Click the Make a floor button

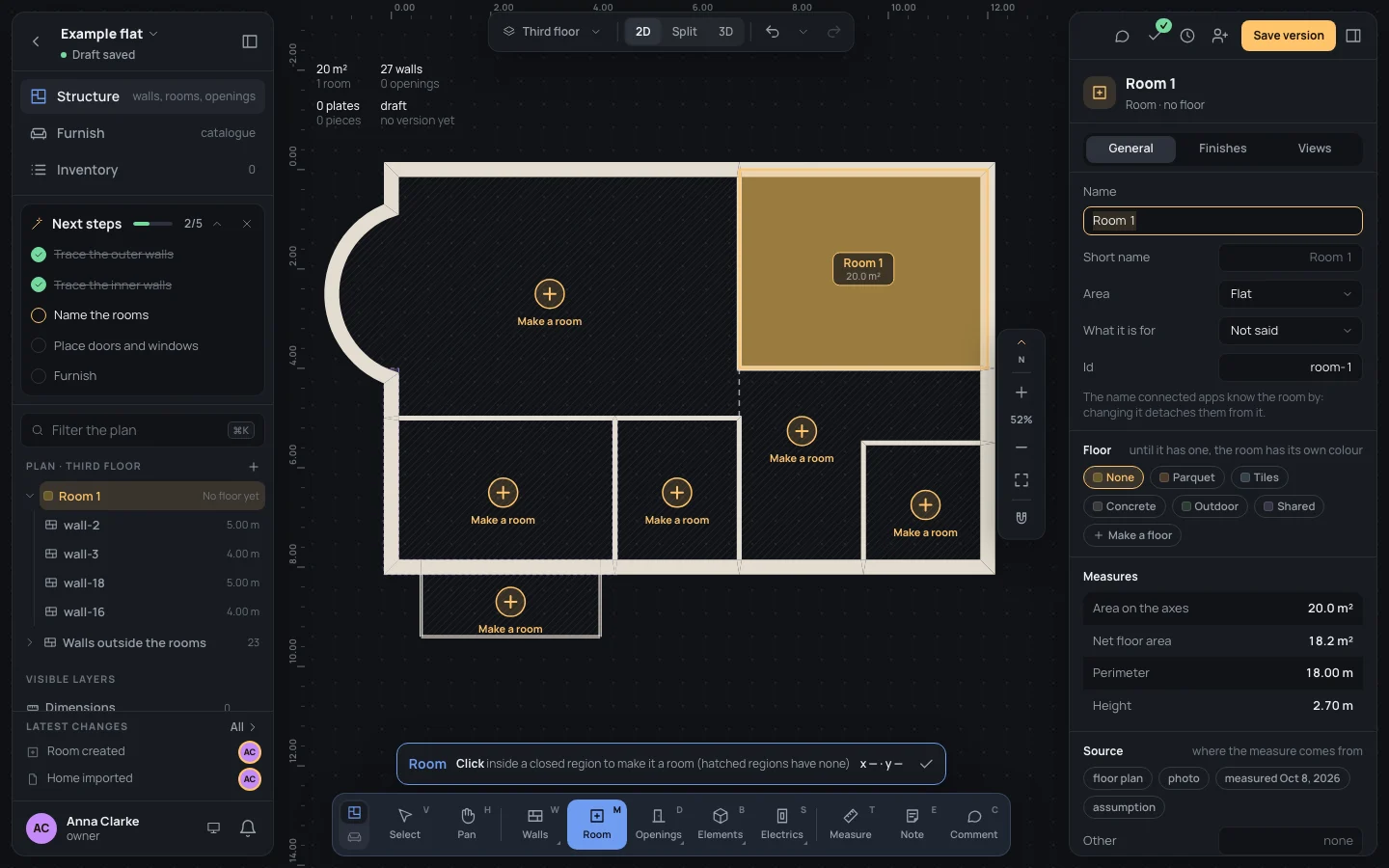point(1132,535)
